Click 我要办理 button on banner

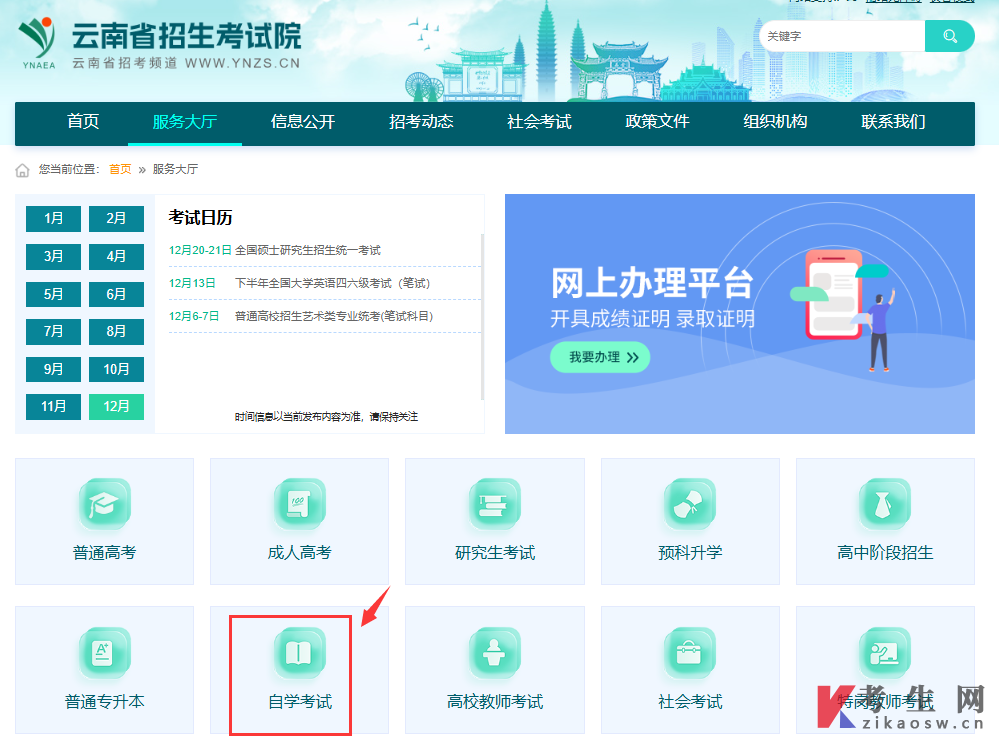pyautogui.click(x=600, y=357)
